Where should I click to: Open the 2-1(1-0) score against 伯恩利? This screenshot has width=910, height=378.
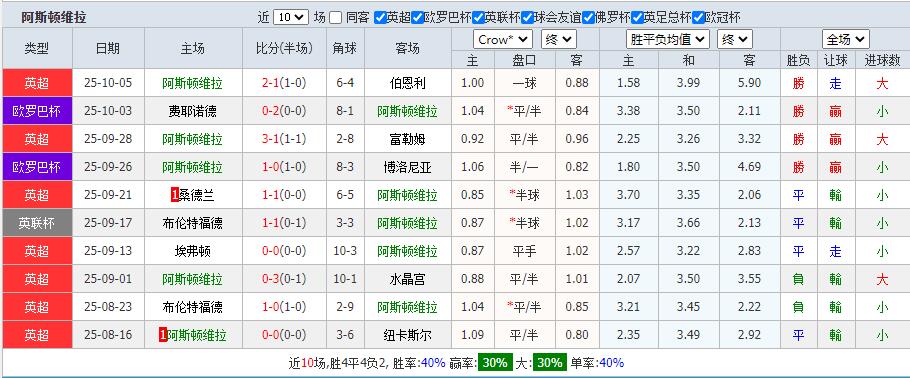[284, 83]
